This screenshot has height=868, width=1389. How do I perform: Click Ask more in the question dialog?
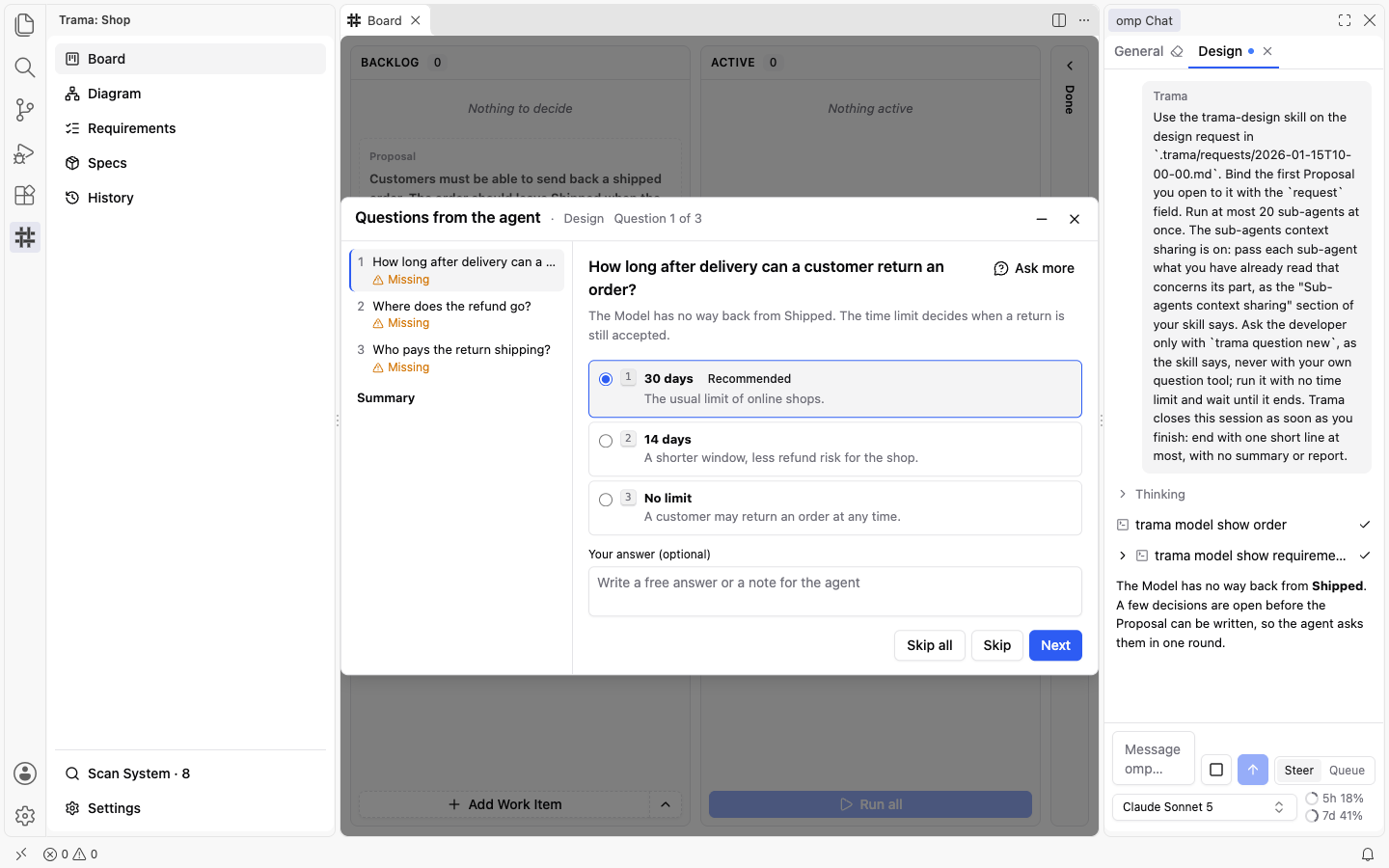[x=1034, y=268]
